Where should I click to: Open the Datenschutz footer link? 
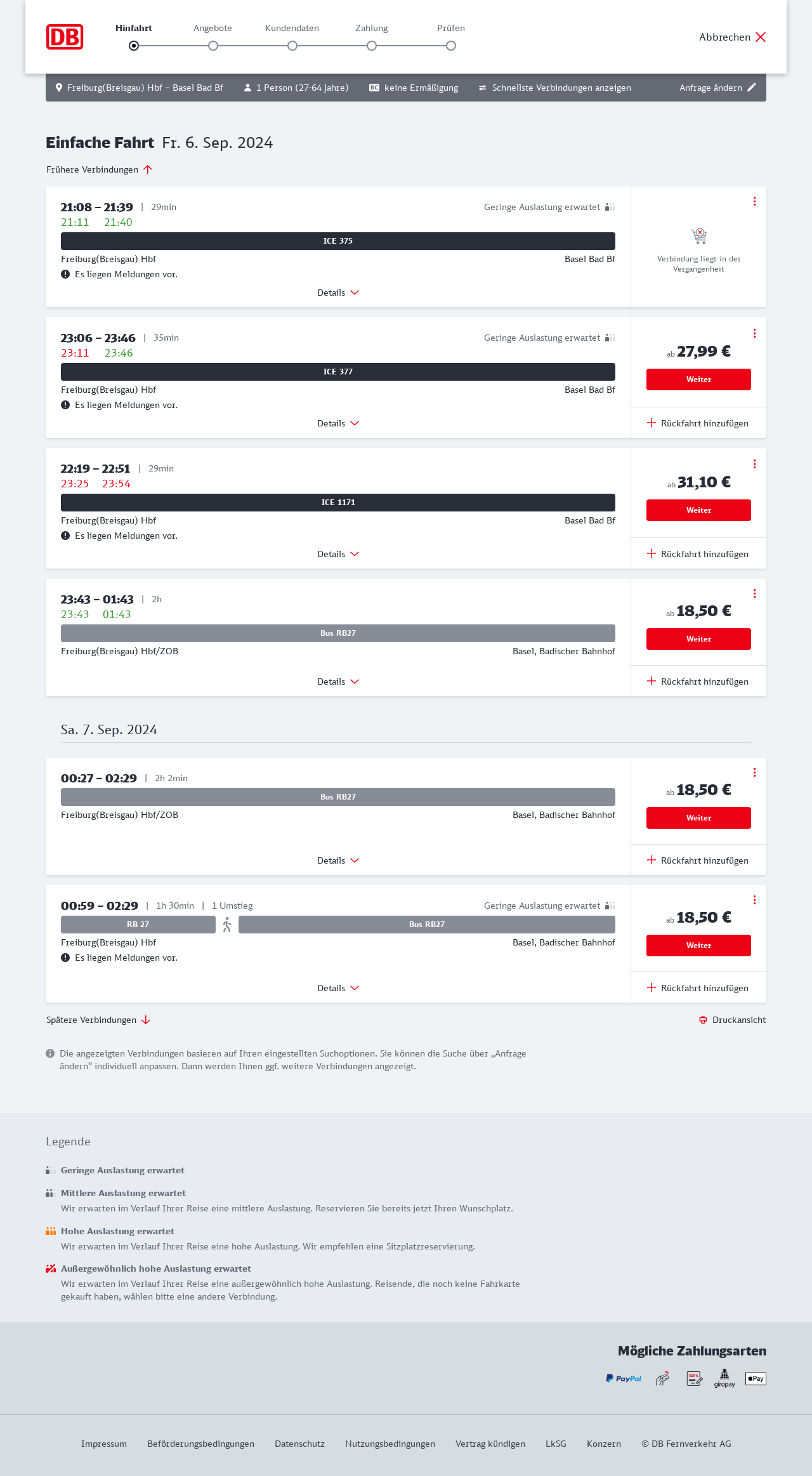[x=299, y=1444]
